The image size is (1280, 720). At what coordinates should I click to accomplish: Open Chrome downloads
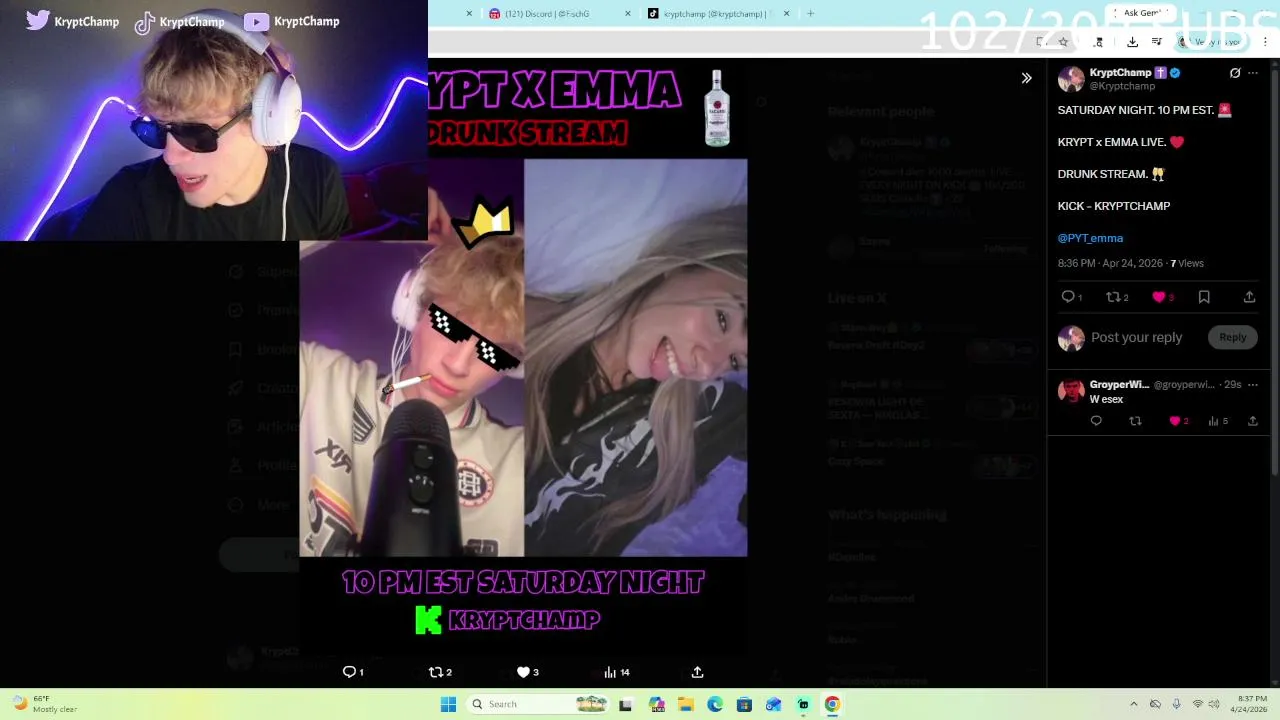[1132, 42]
